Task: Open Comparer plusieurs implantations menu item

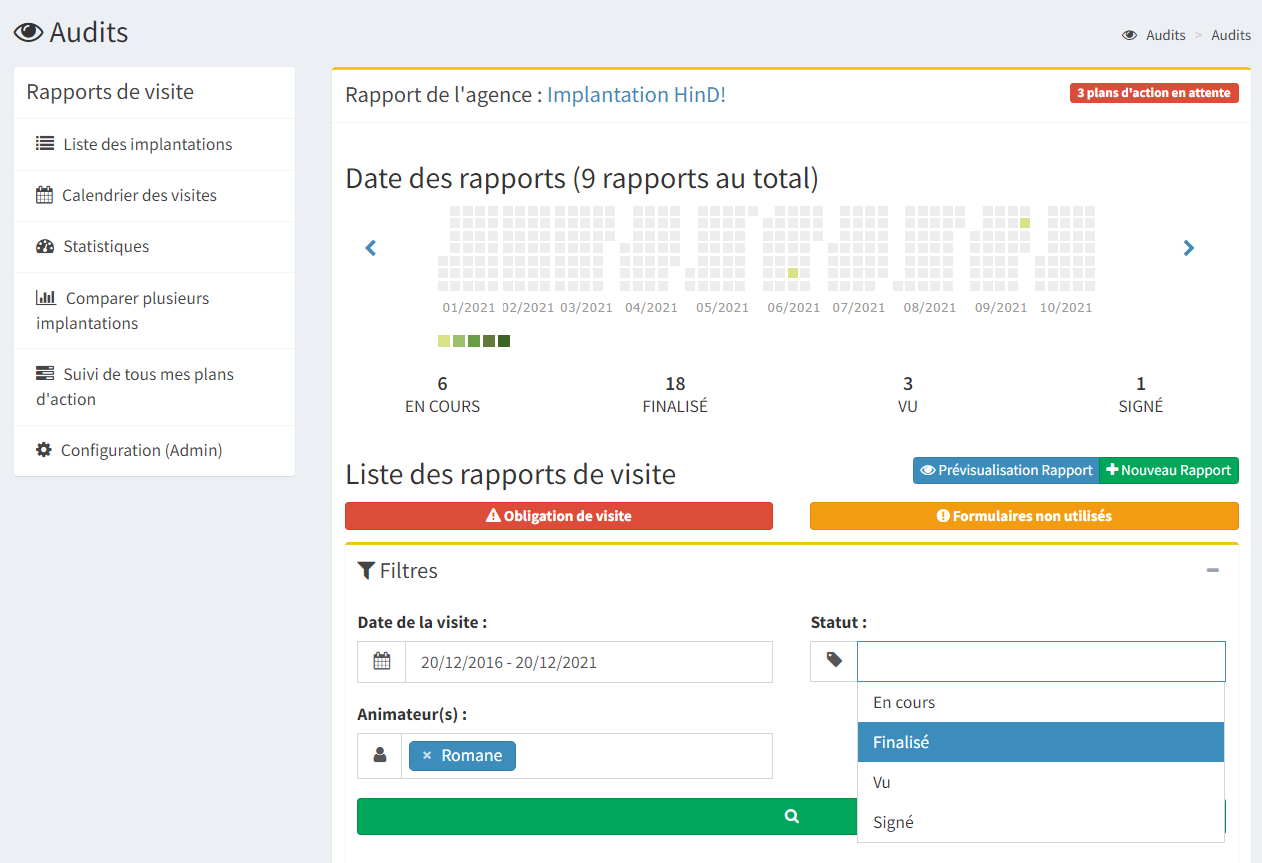Action: pos(154,310)
